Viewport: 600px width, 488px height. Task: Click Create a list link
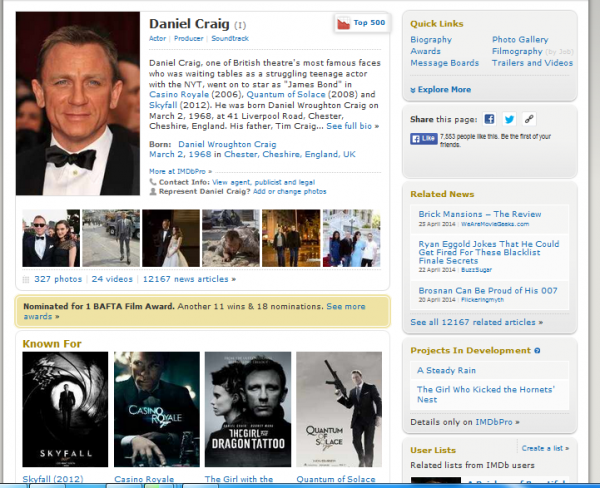click(545, 448)
